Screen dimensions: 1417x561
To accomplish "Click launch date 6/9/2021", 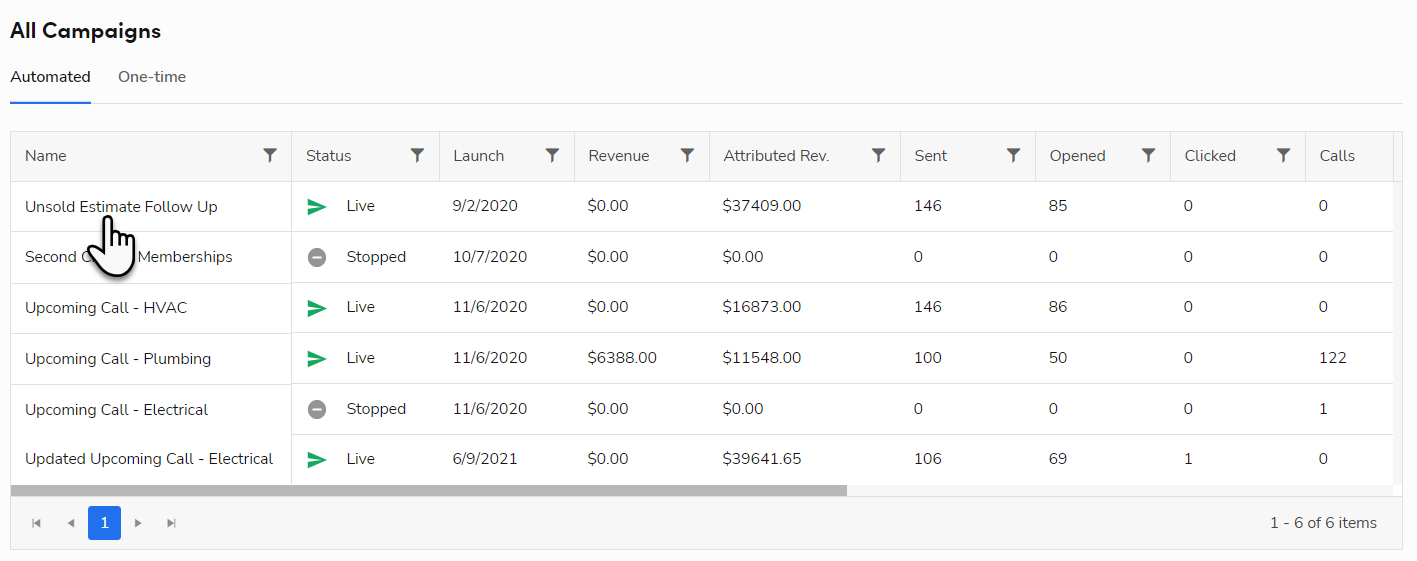I will click(x=486, y=459).
